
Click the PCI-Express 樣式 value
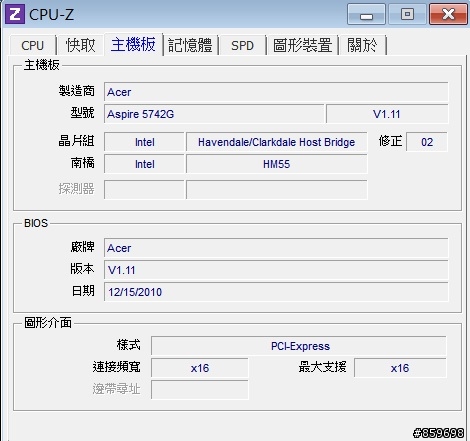point(299,346)
